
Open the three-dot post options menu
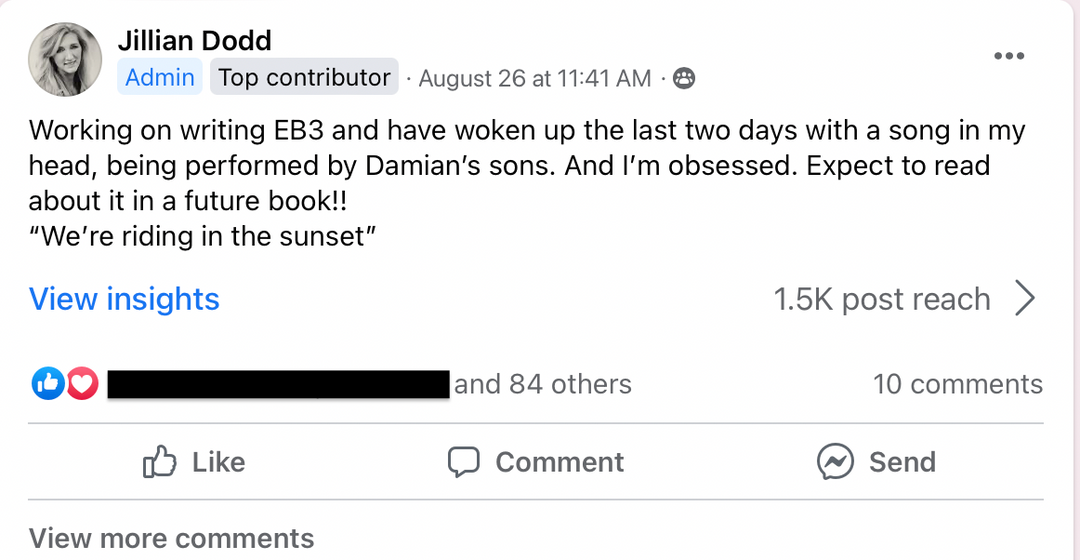[1009, 56]
